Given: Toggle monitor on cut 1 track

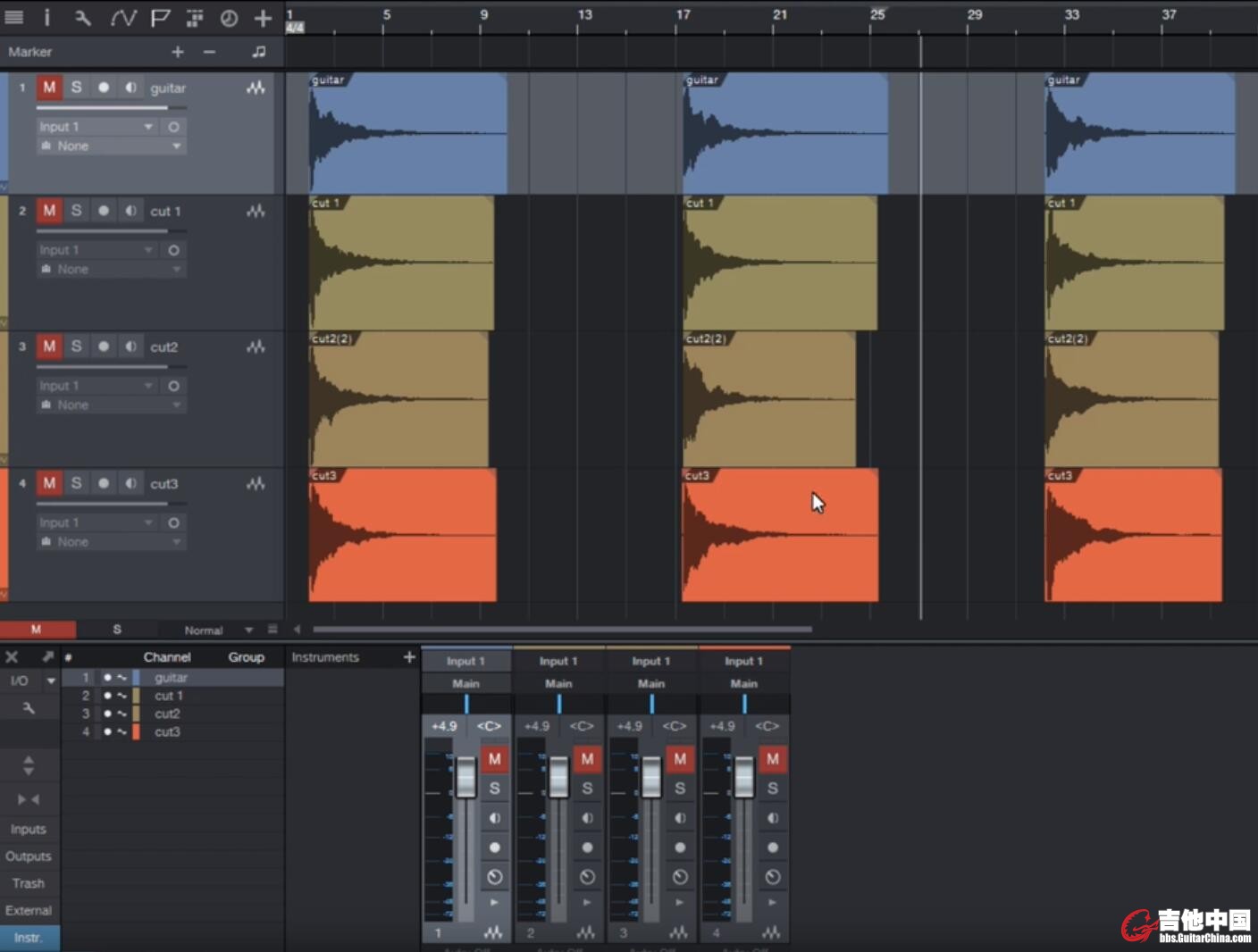Looking at the screenshot, I should coord(130,210).
